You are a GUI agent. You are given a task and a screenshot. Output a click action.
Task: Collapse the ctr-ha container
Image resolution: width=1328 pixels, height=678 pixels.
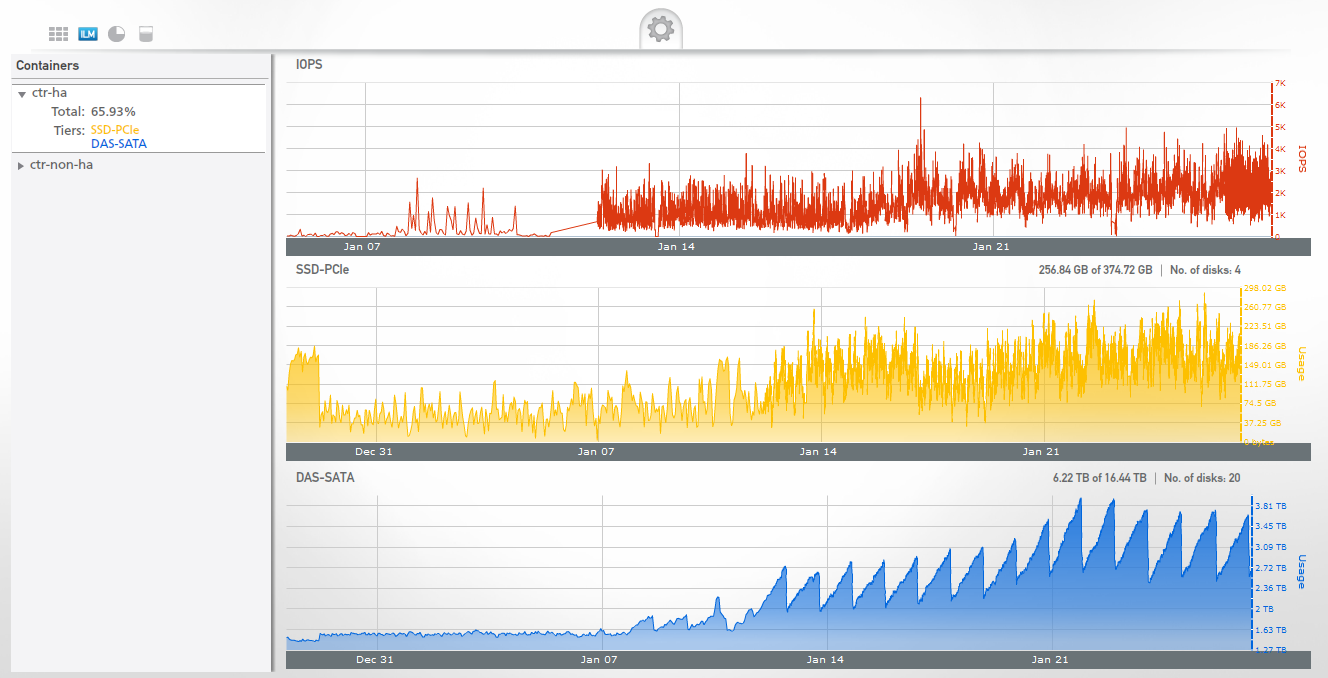22,94
